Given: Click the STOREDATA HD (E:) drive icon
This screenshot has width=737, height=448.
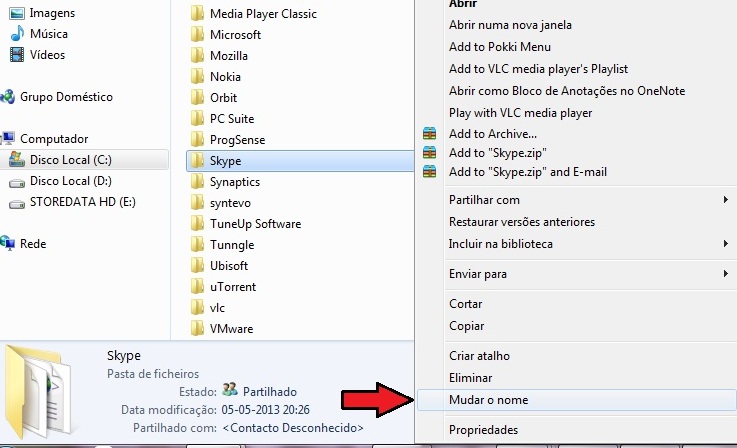Looking at the screenshot, I should click(x=17, y=204).
